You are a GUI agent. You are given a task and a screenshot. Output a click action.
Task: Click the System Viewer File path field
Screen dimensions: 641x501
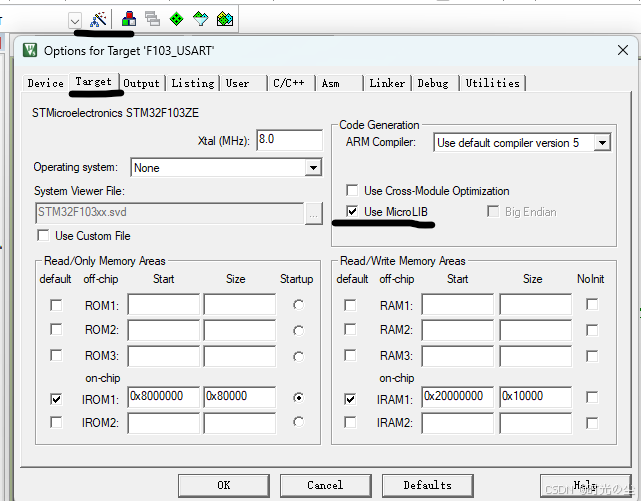point(170,212)
